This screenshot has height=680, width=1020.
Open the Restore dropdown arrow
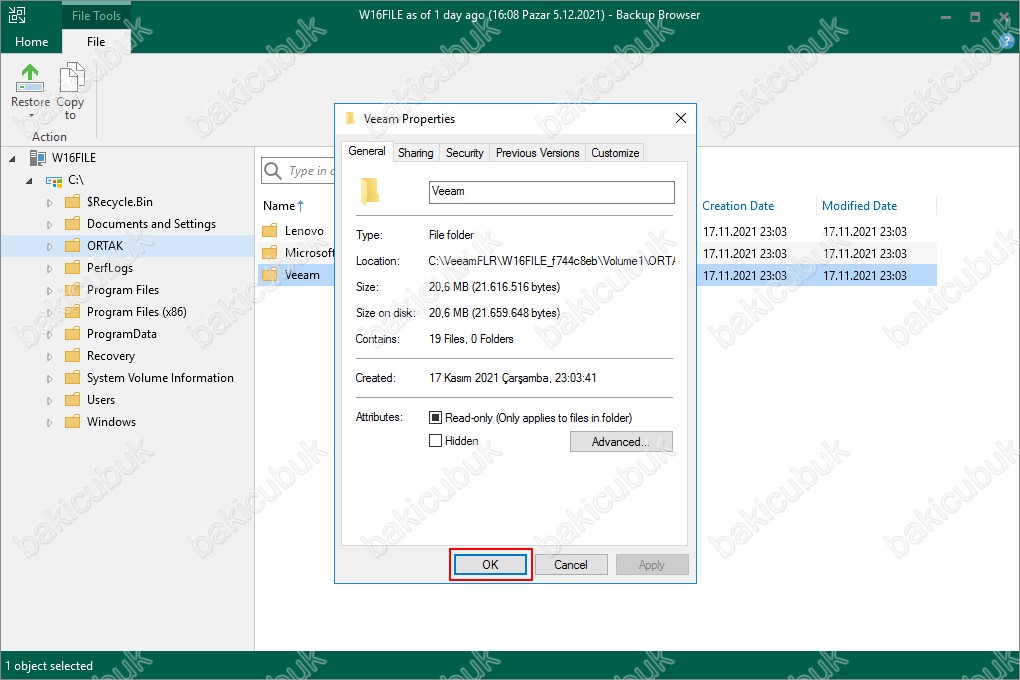pyautogui.click(x=31, y=116)
